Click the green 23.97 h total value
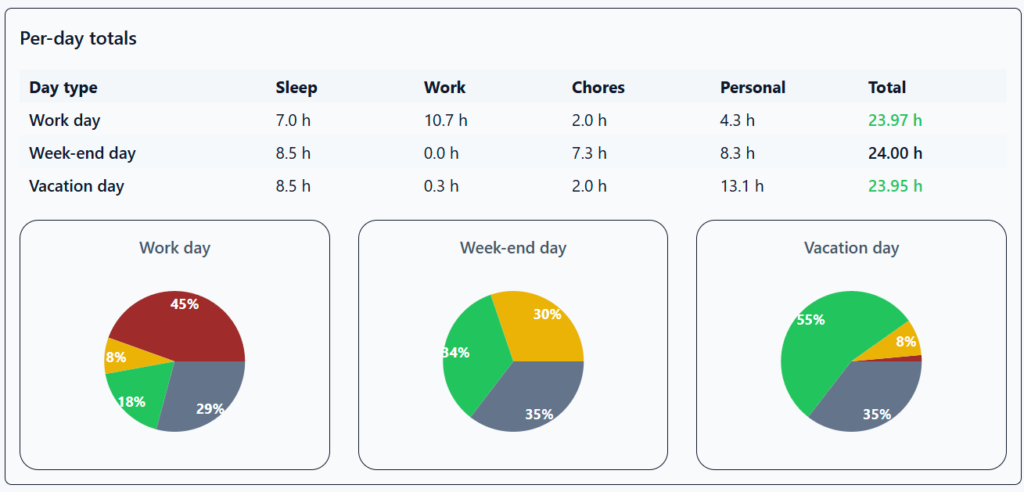The width and height of the screenshot is (1024, 492). [895, 120]
